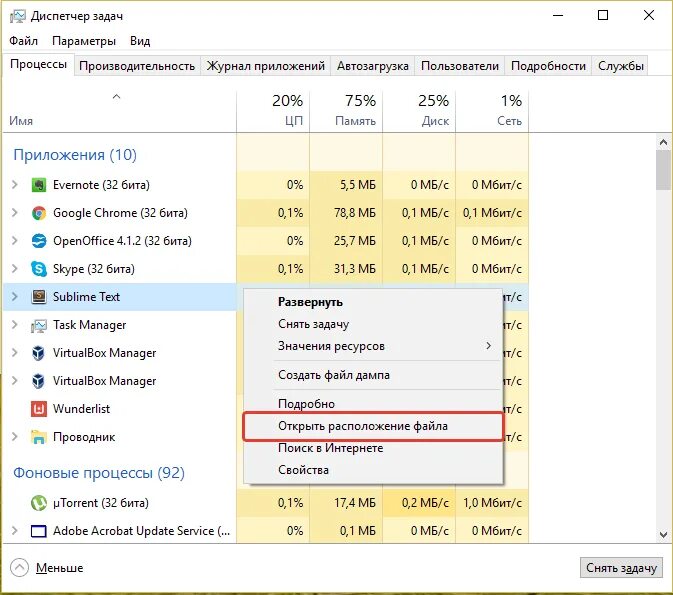Click Evernote's 5,5 МБ memory value
The height and width of the screenshot is (595, 673).
(x=358, y=185)
